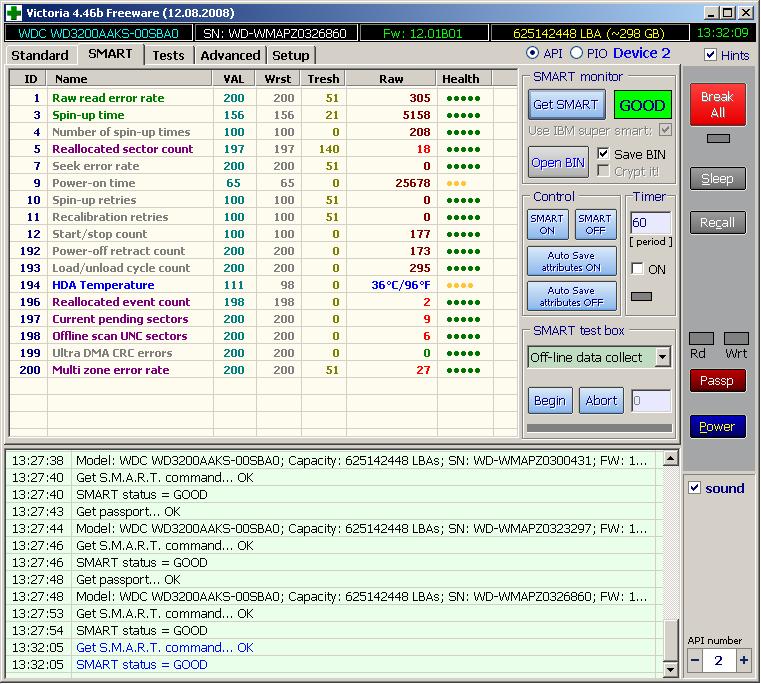Click the SMART test box numeric field
Viewport: 761px width, 684px height.
pyautogui.click(x=651, y=400)
